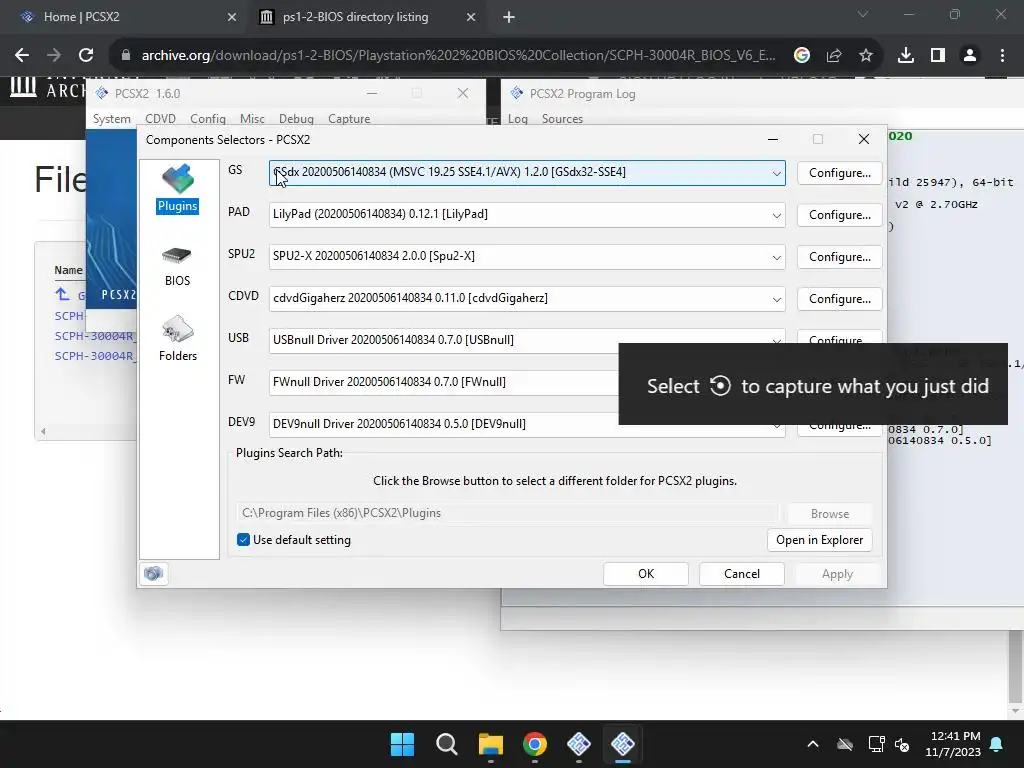Click OK in Components Selectors
This screenshot has height=768, width=1024.
pyautogui.click(x=646, y=573)
